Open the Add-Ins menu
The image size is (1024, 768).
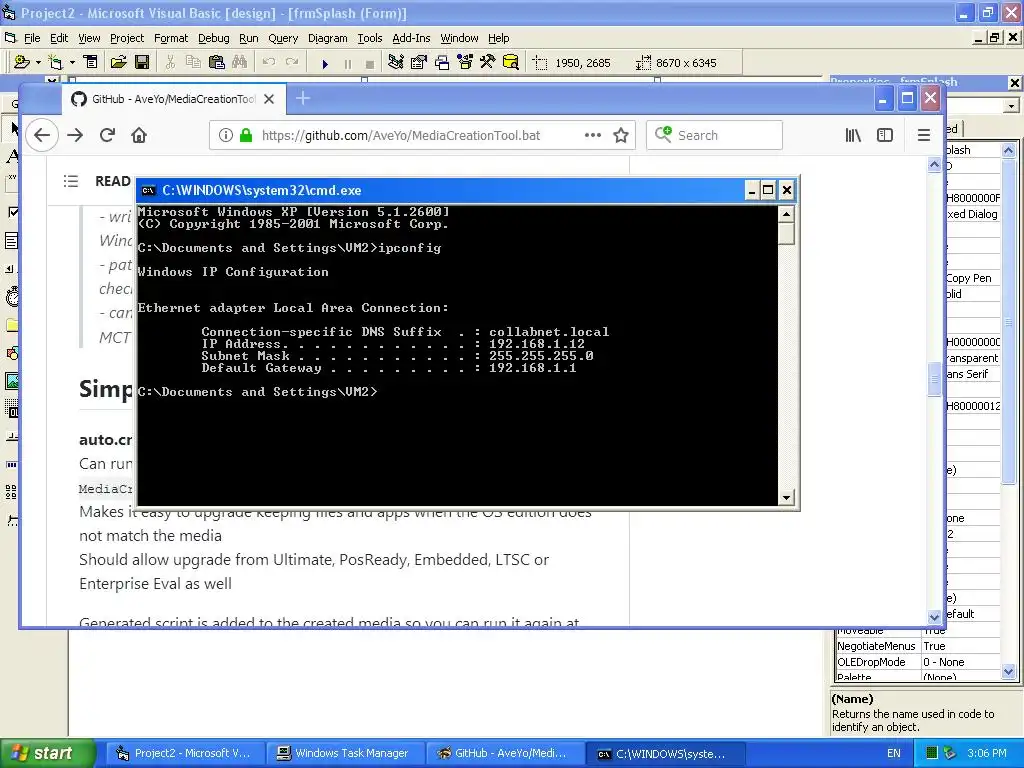tap(411, 38)
